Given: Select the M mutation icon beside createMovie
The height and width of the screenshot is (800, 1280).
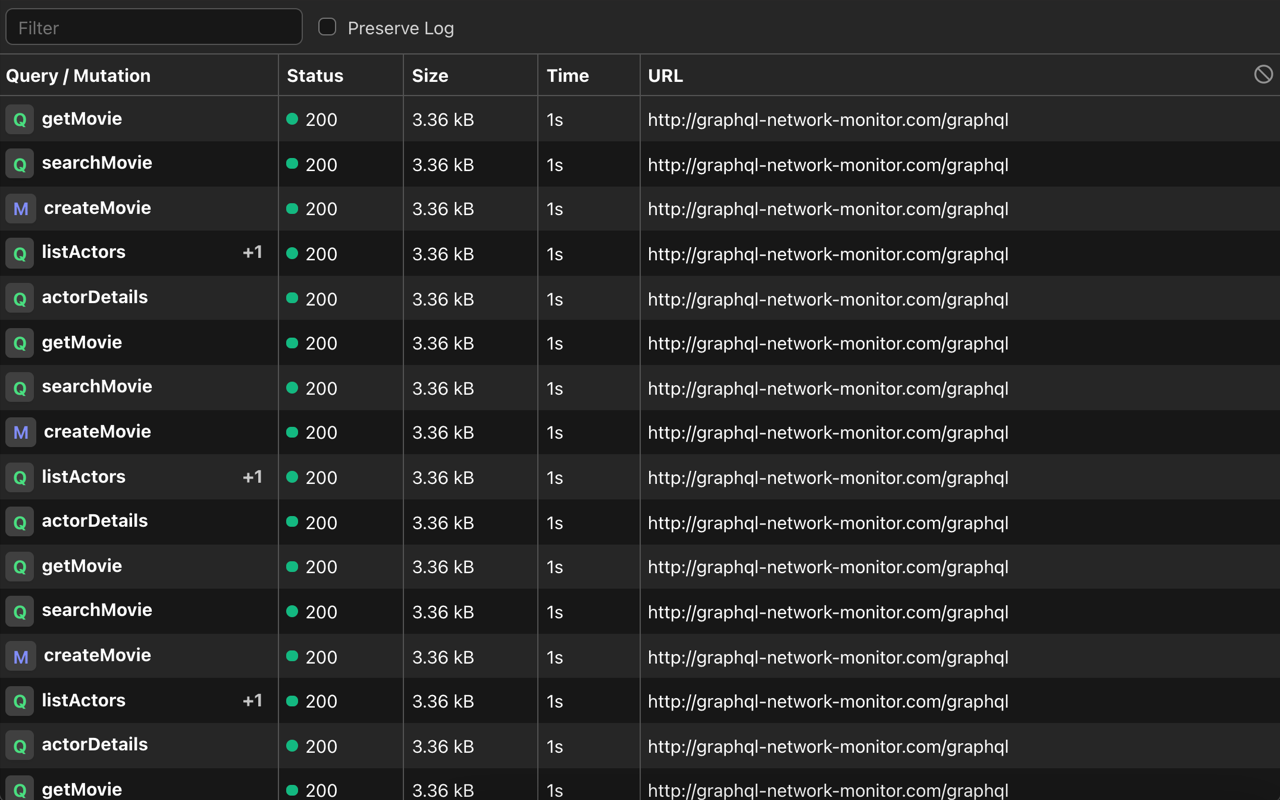Looking at the screenshot, I should [19, 209].
